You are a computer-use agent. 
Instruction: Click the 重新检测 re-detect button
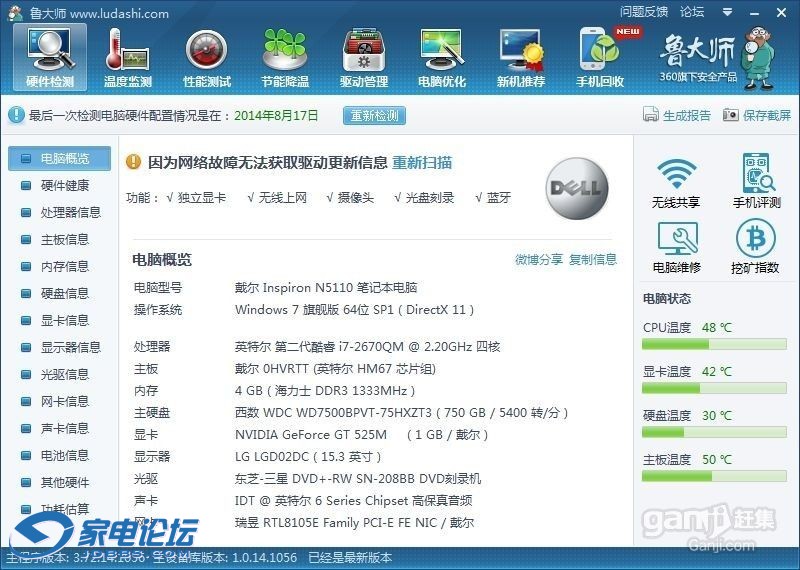tap(374, 116)
